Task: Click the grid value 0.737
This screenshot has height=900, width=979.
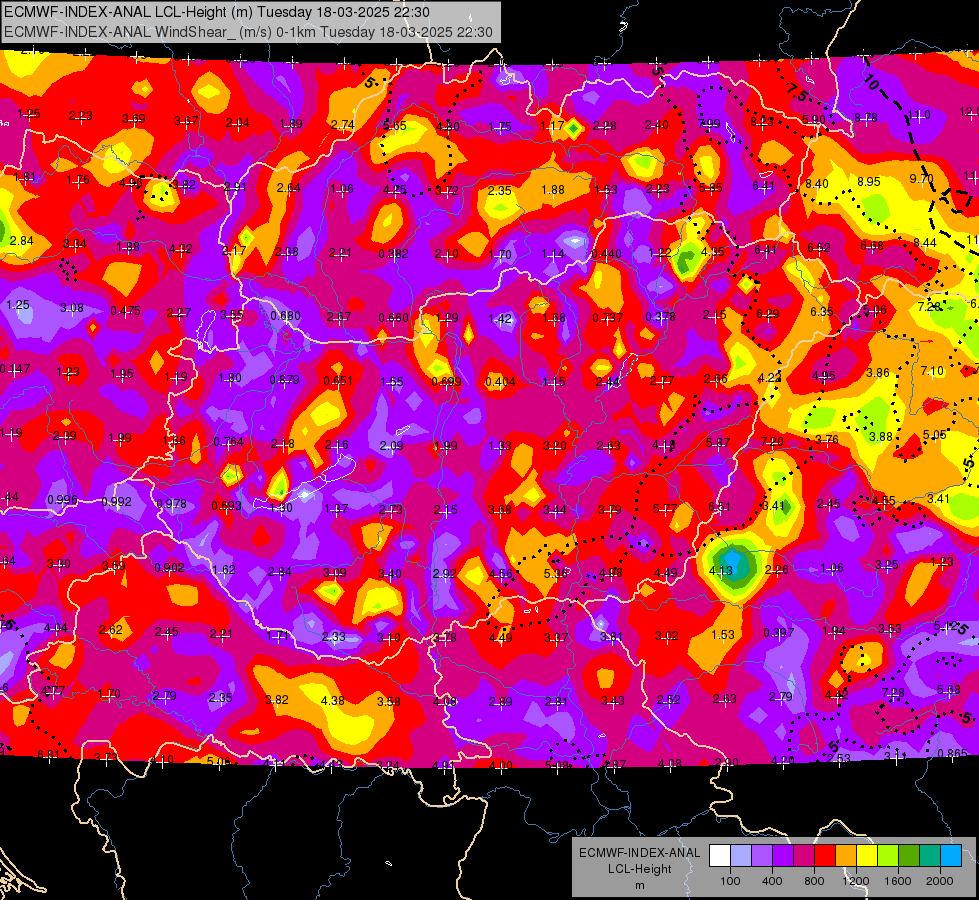Action: click(x=608, y=318)
